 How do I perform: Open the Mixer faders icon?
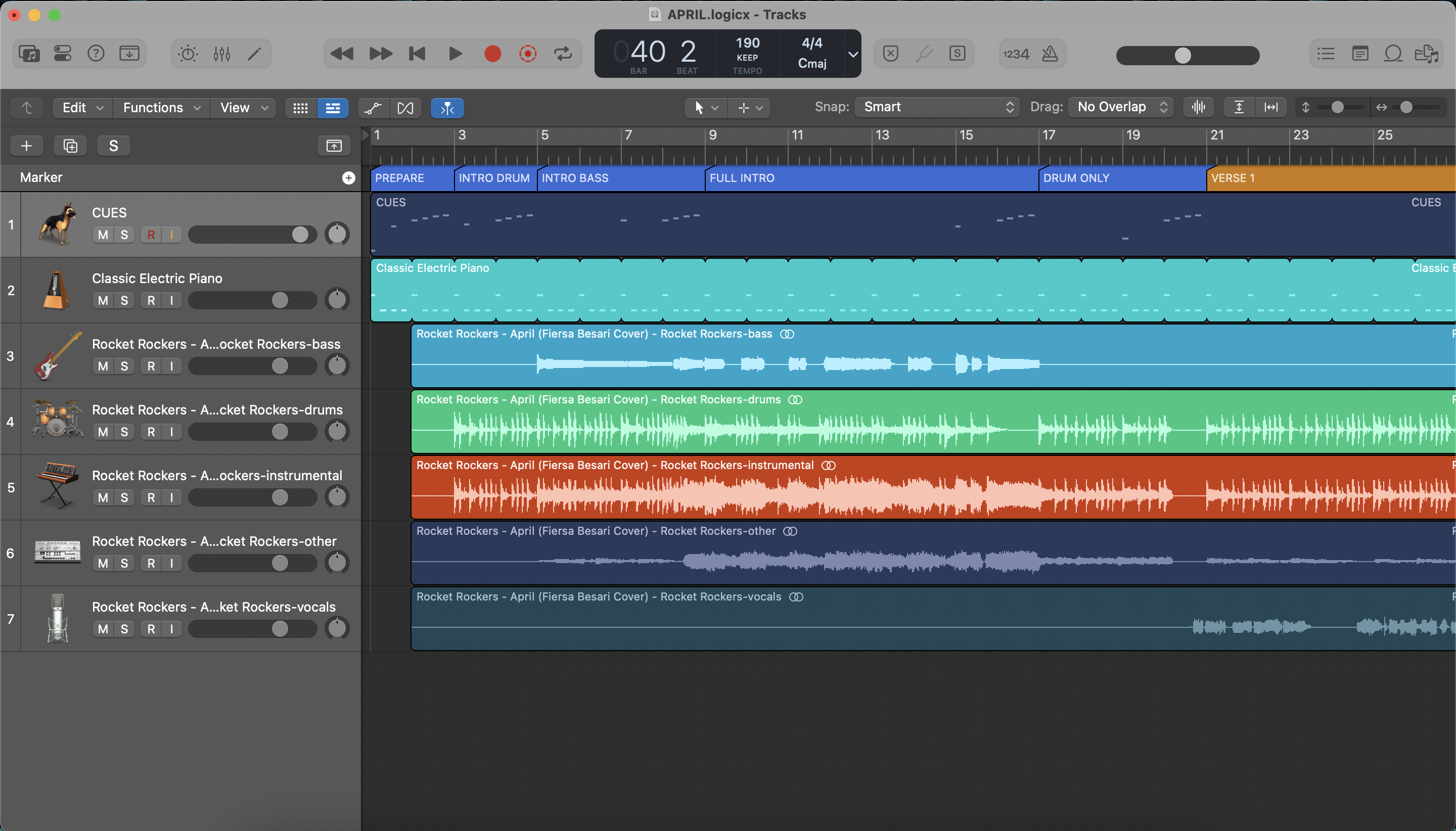pos(221,54)
